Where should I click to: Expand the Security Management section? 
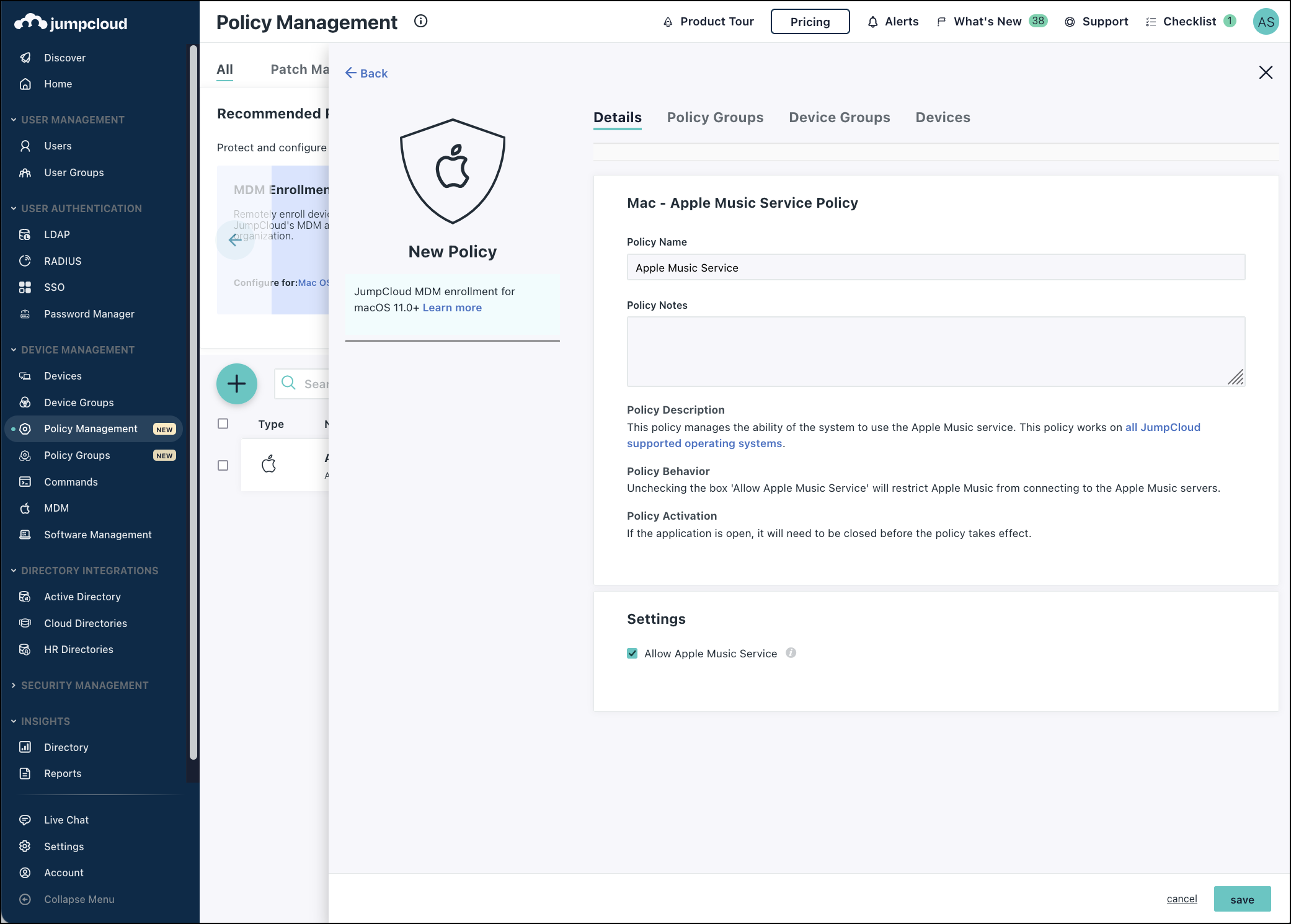pos(14,685)
